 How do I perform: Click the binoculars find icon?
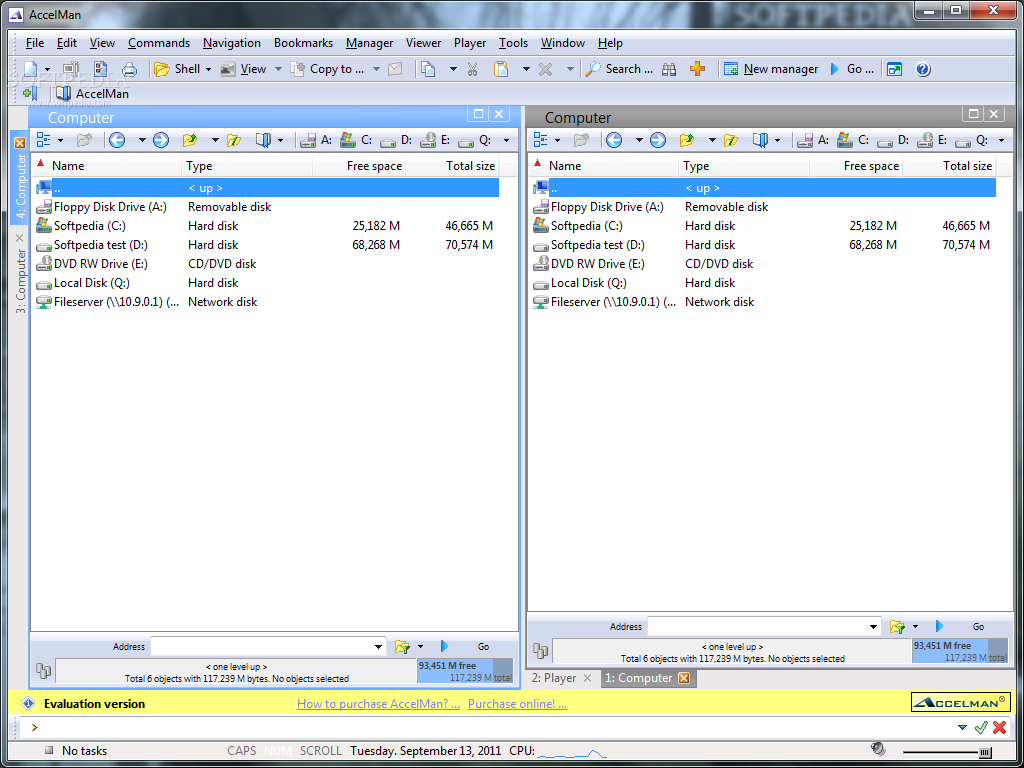[x=669, y=69]
